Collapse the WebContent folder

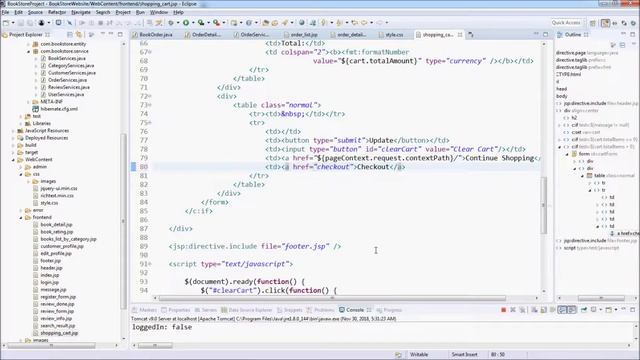click(x=13, y=160)
